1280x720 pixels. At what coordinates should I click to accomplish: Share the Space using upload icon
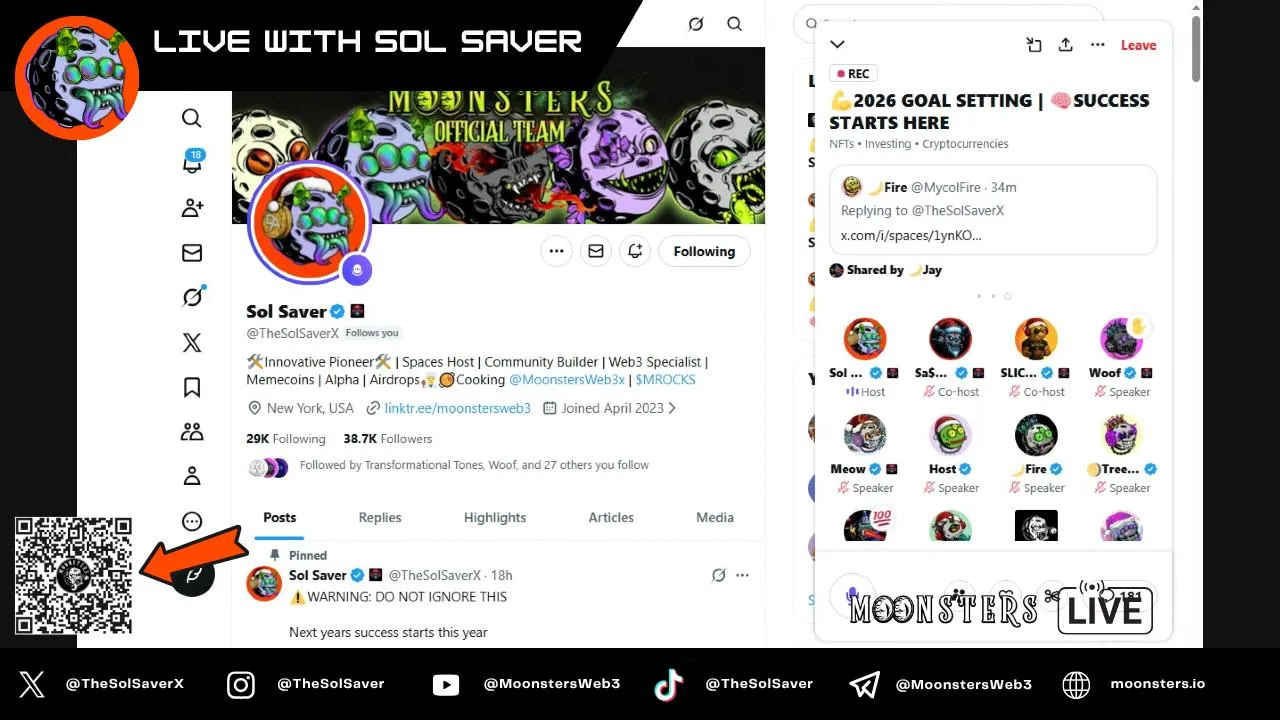1066,45
